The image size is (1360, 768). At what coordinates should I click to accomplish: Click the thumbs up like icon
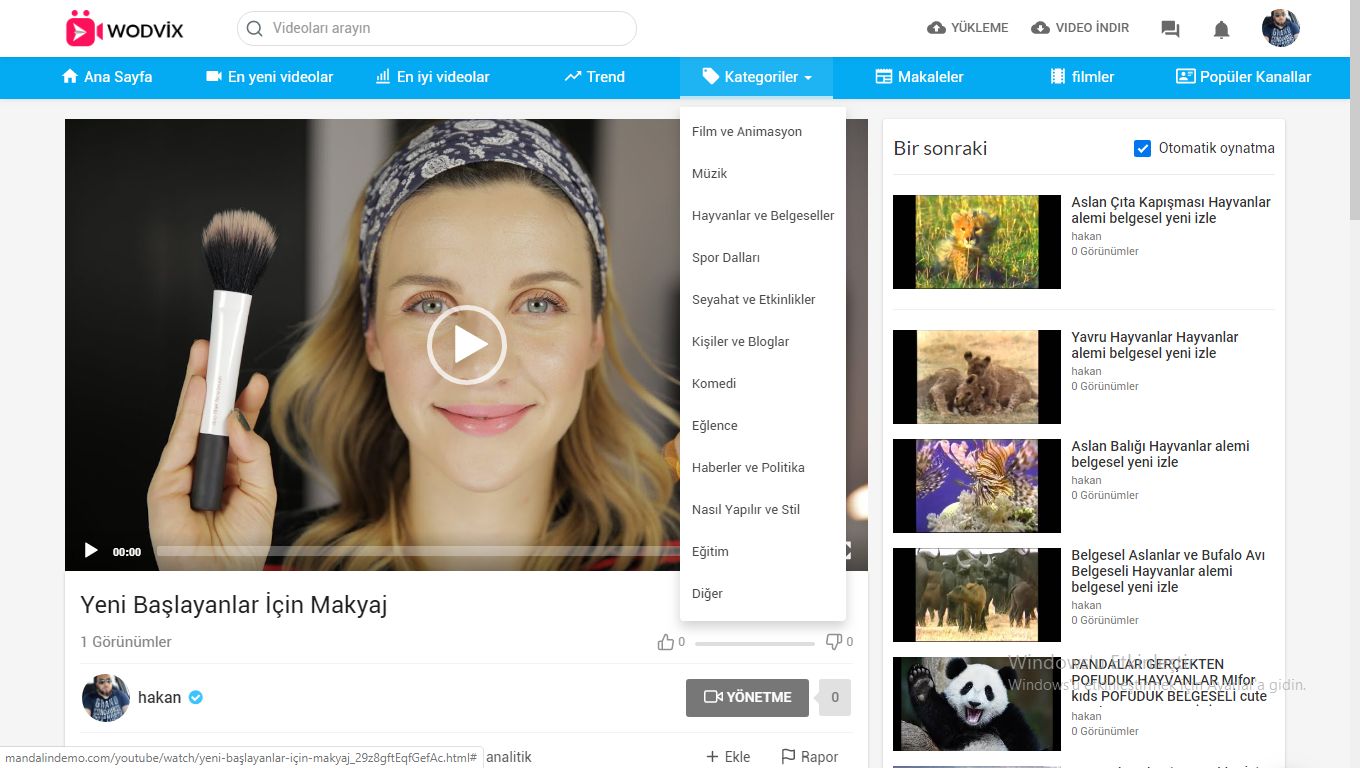pyautogui.click(x=666, y=642)
